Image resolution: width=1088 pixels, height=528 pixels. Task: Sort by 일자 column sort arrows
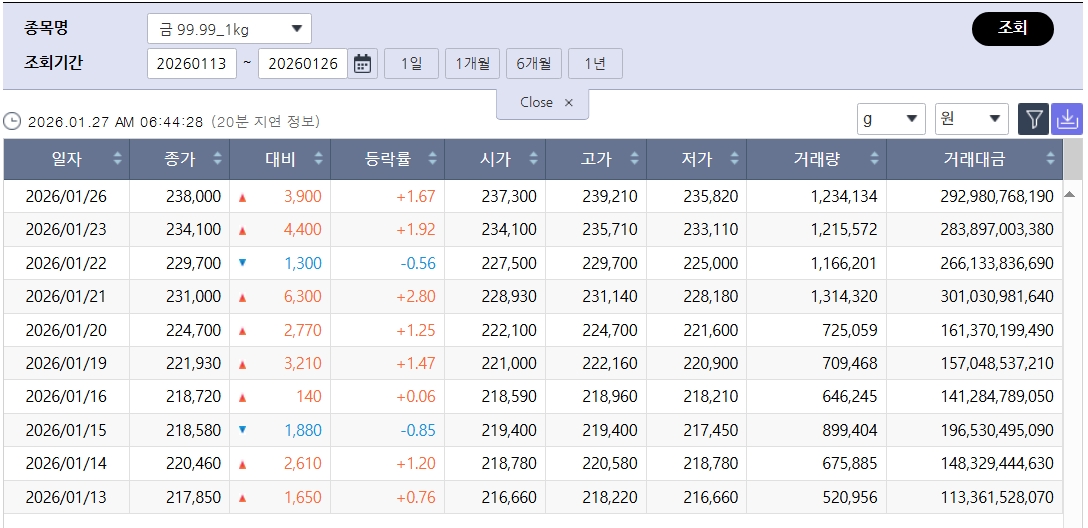coord(117,159)
